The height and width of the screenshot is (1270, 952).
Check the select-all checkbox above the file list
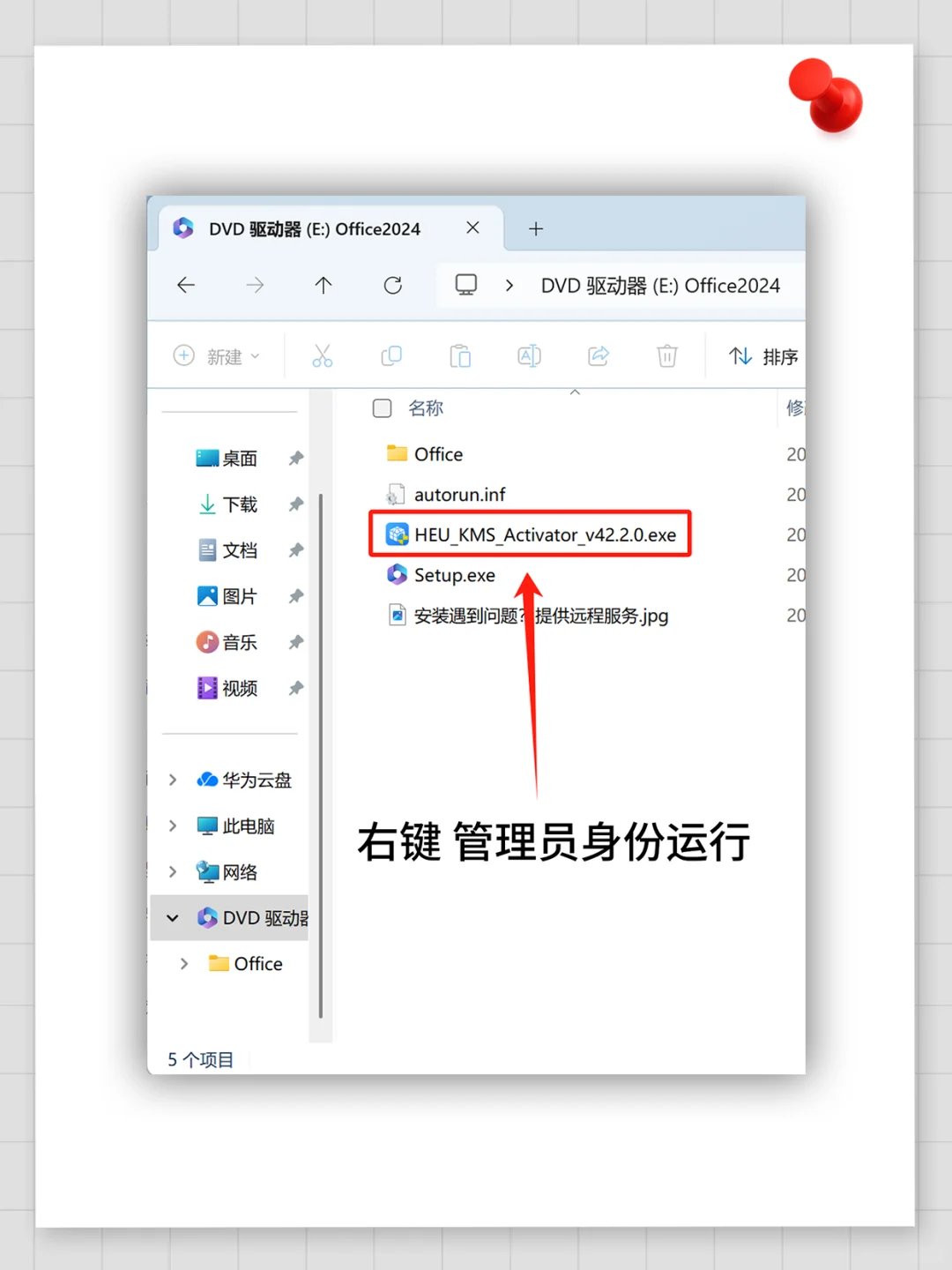pyautogui.click(x=382, y=407)
